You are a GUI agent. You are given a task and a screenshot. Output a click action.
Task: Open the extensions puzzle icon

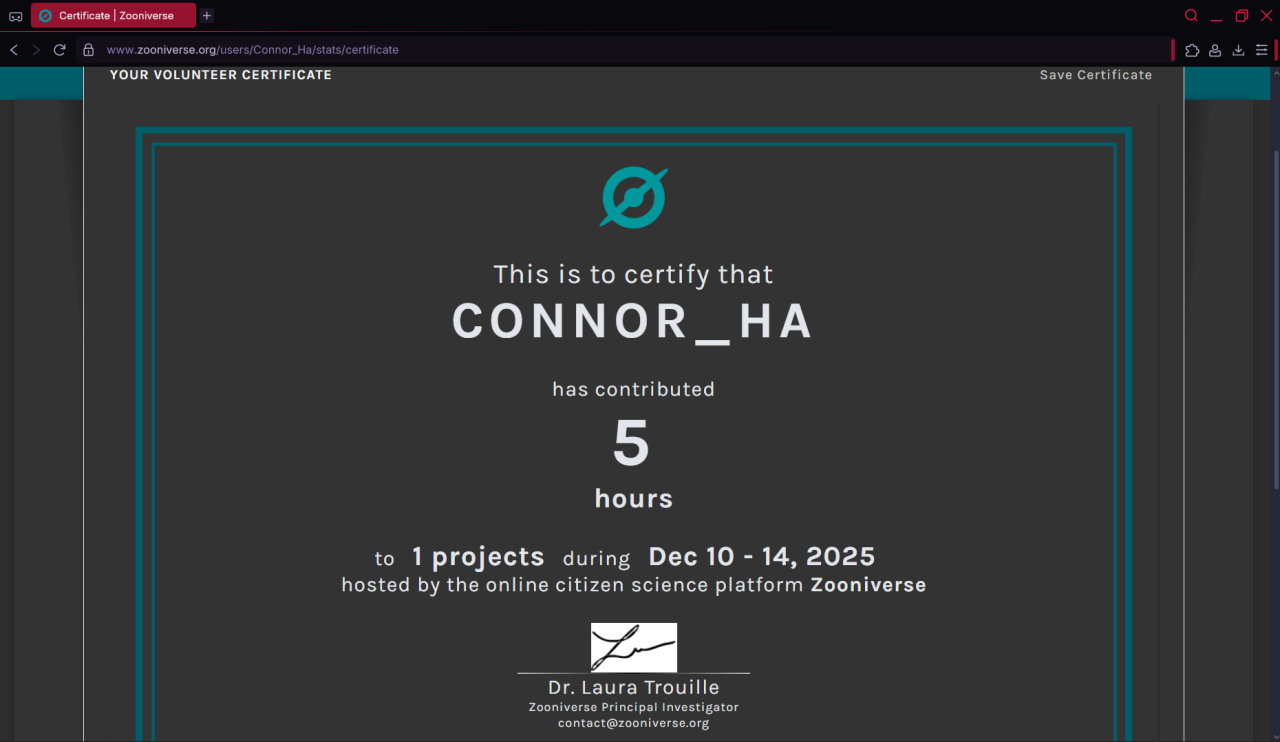(1192, 50)
